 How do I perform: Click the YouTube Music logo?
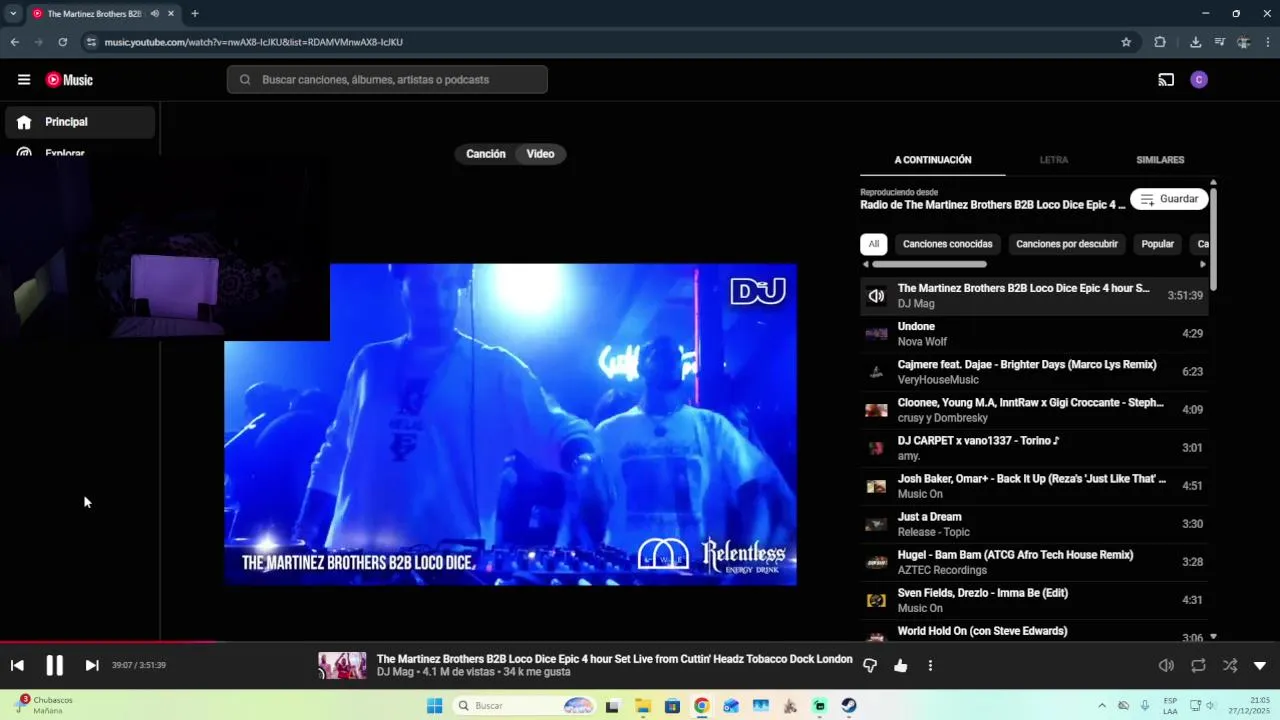pyautogui.click(x=69, y=80)
